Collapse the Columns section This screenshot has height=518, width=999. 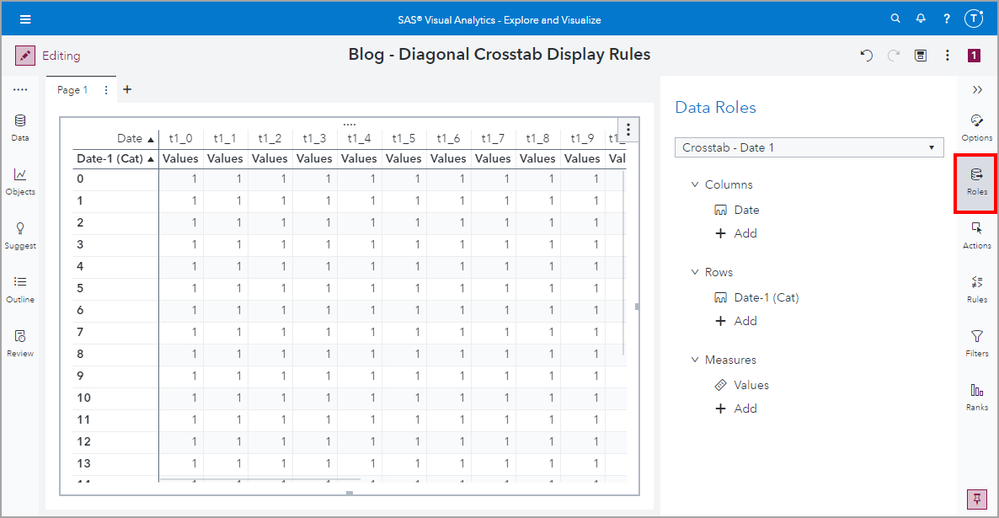click(695, 185)
